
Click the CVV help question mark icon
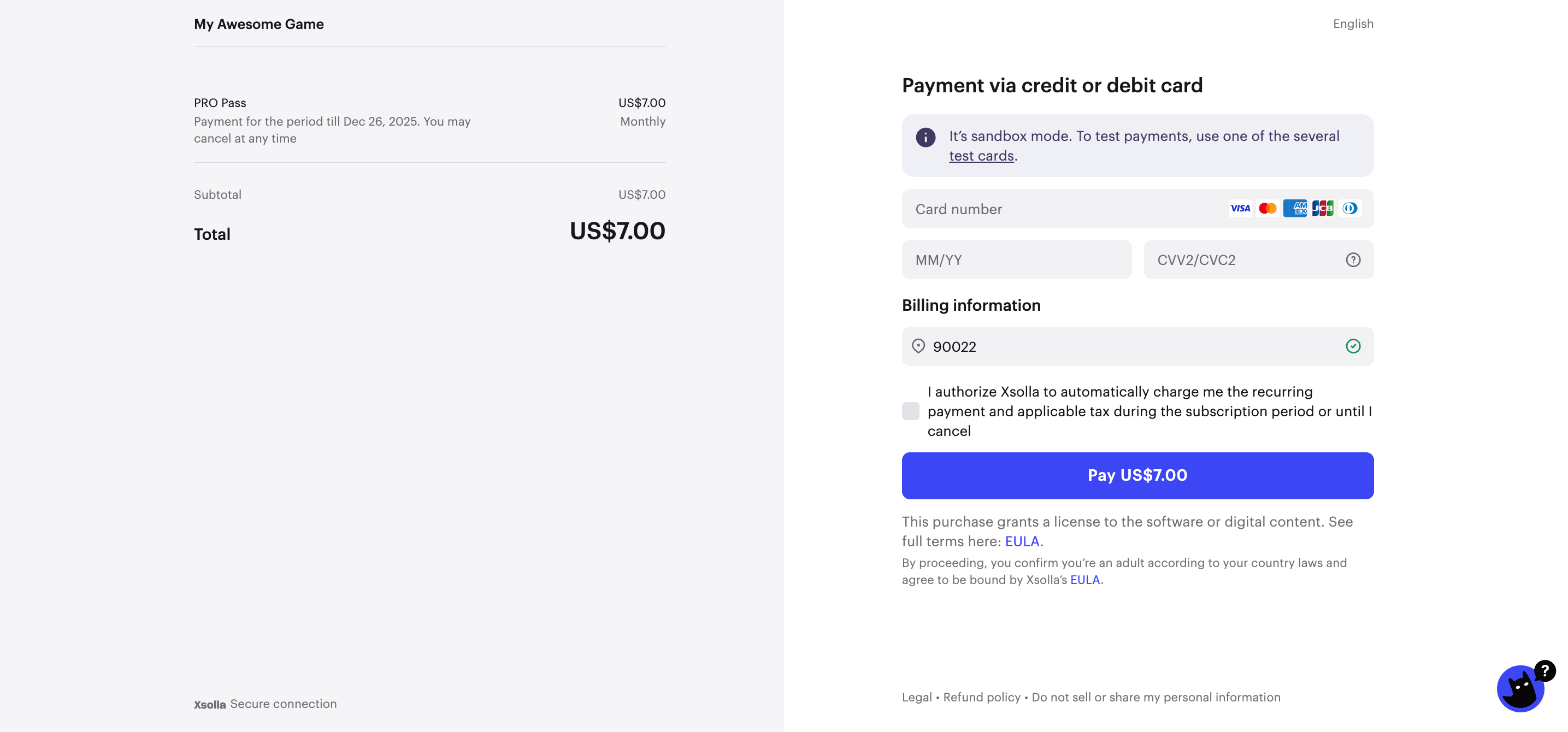tap(1353, 261)
